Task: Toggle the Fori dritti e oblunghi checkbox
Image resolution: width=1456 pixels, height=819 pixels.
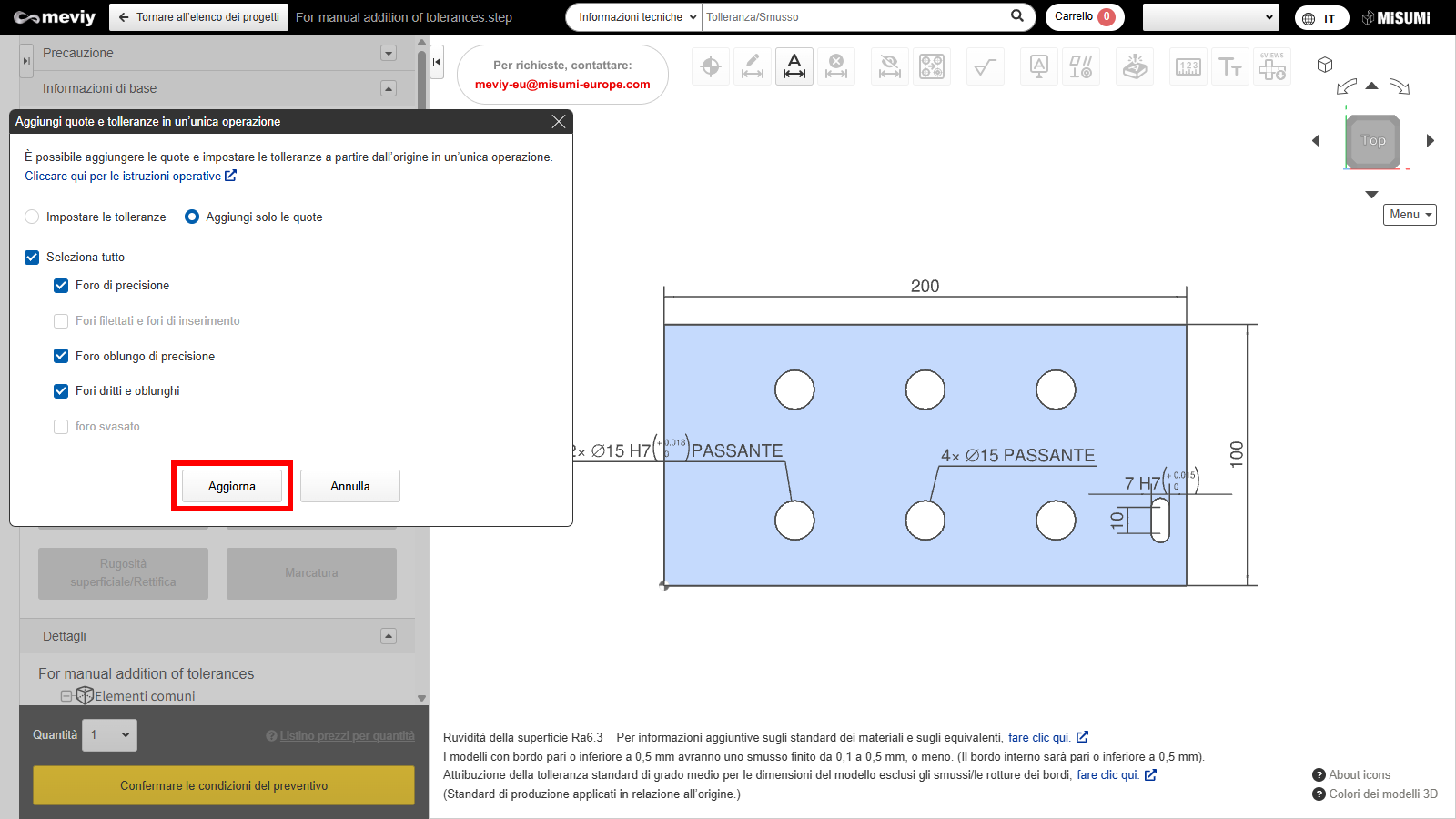Action: pos(61,391)
